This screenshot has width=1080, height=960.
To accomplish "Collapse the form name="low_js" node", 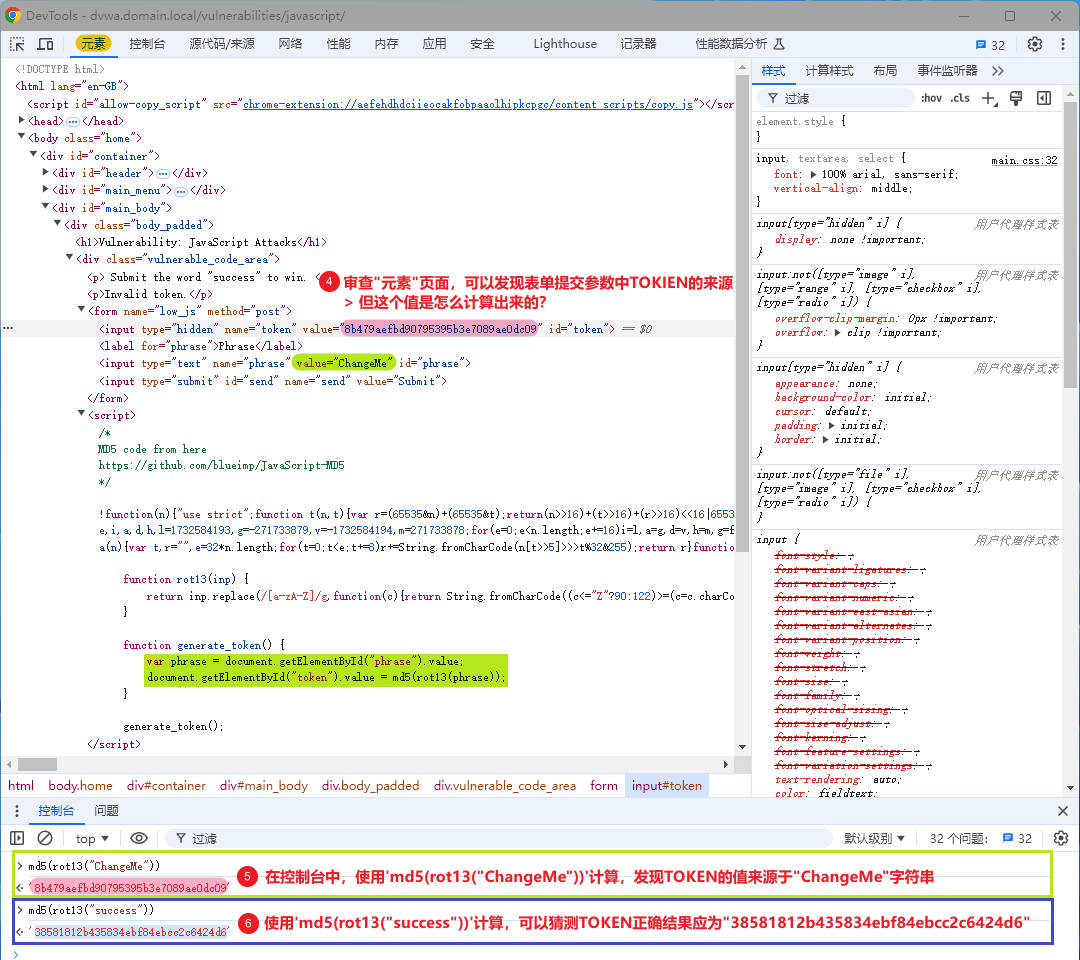I will coord(81,311).
